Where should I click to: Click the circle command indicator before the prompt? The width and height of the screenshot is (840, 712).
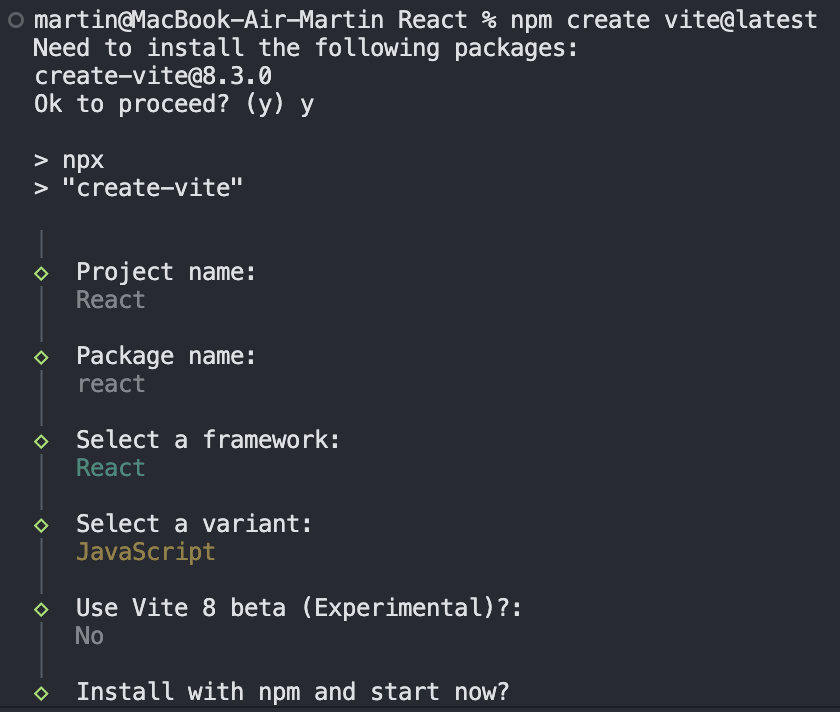pos(15,20)
